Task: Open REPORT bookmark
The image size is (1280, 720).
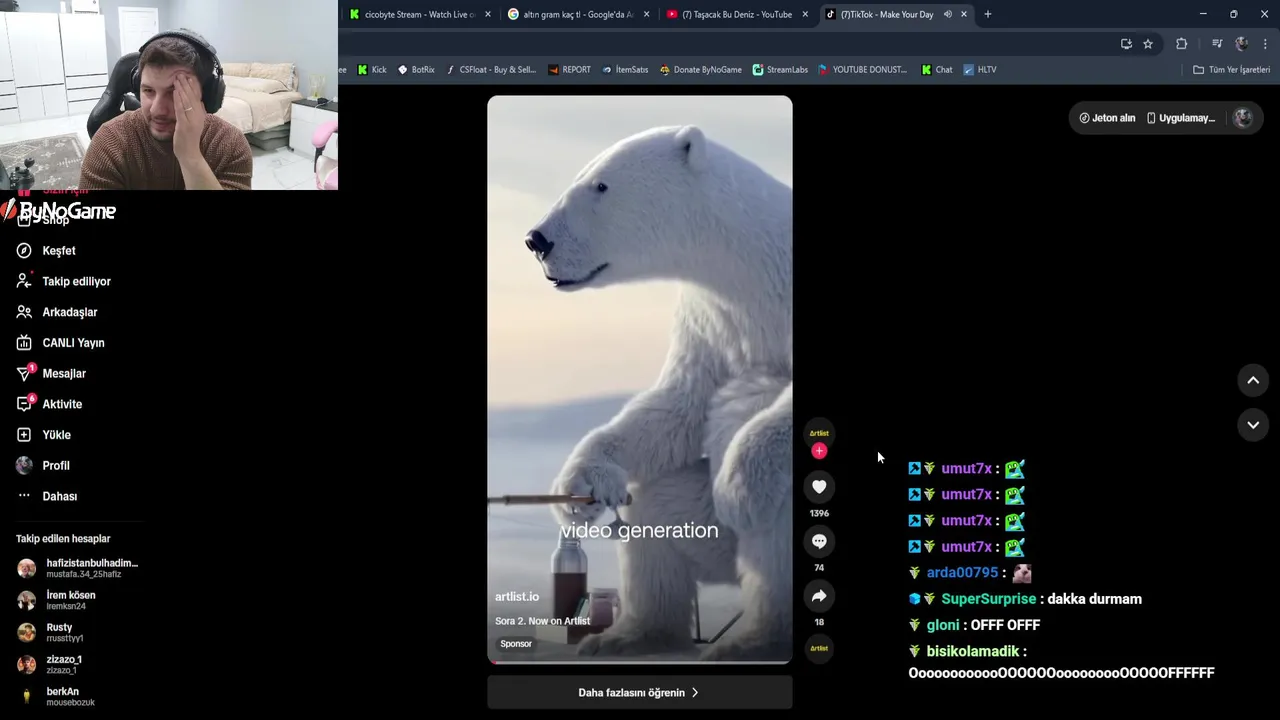Action: tap(569, 70)
